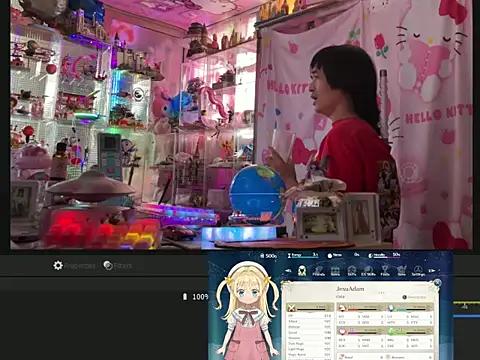Image resolution: width=480 pixels, height=360 pixels.
Task: Click the red attribute group icon
Action: point(341,307)
